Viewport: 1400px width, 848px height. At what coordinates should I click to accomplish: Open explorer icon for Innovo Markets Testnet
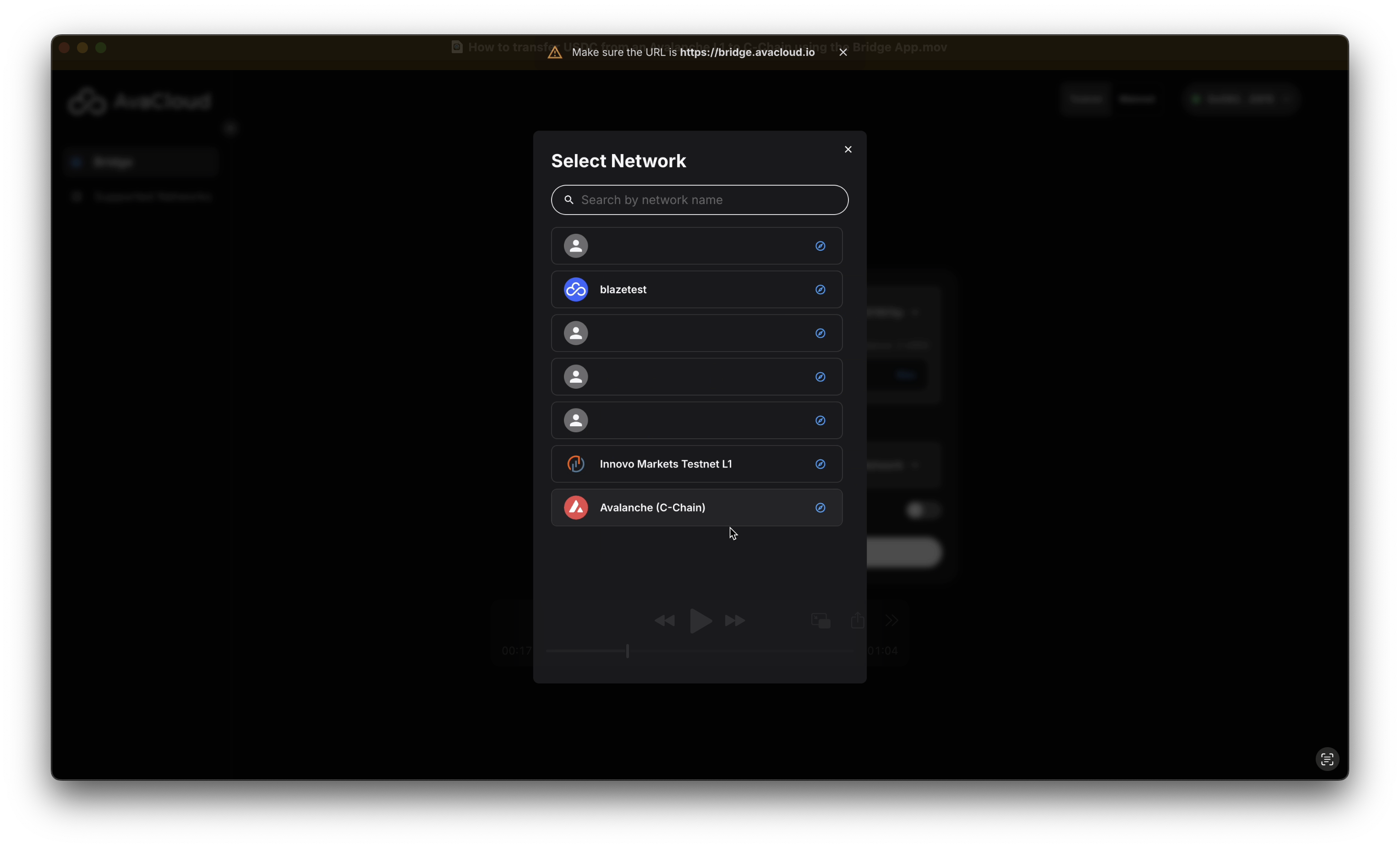(820, 464)
